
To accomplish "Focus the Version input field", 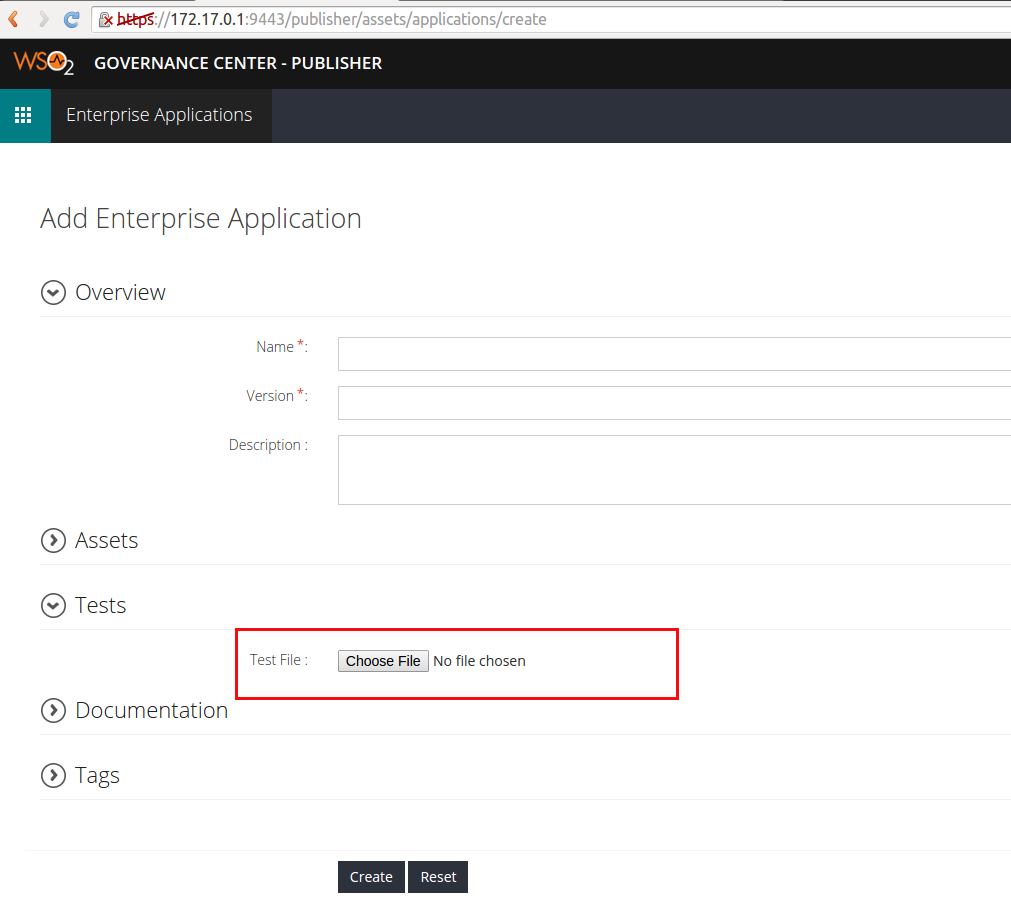I will (x=674, y=403).
